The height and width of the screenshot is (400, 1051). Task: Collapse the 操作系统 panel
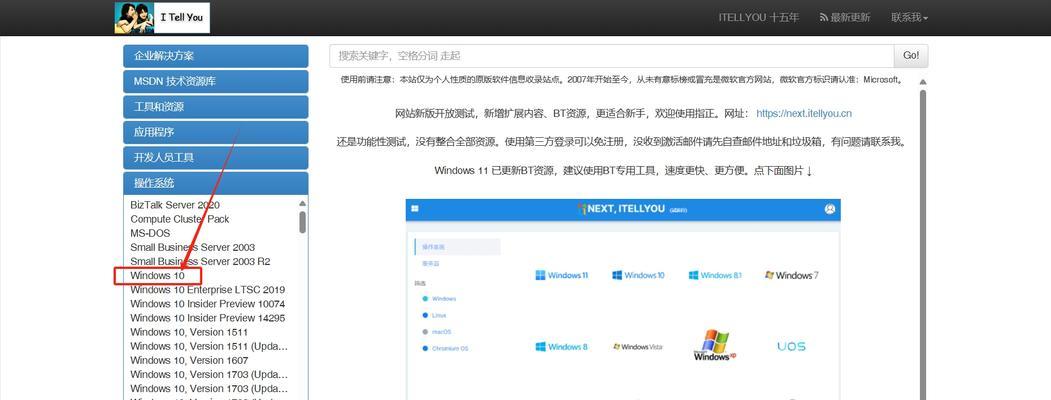[x=216, y=183]
